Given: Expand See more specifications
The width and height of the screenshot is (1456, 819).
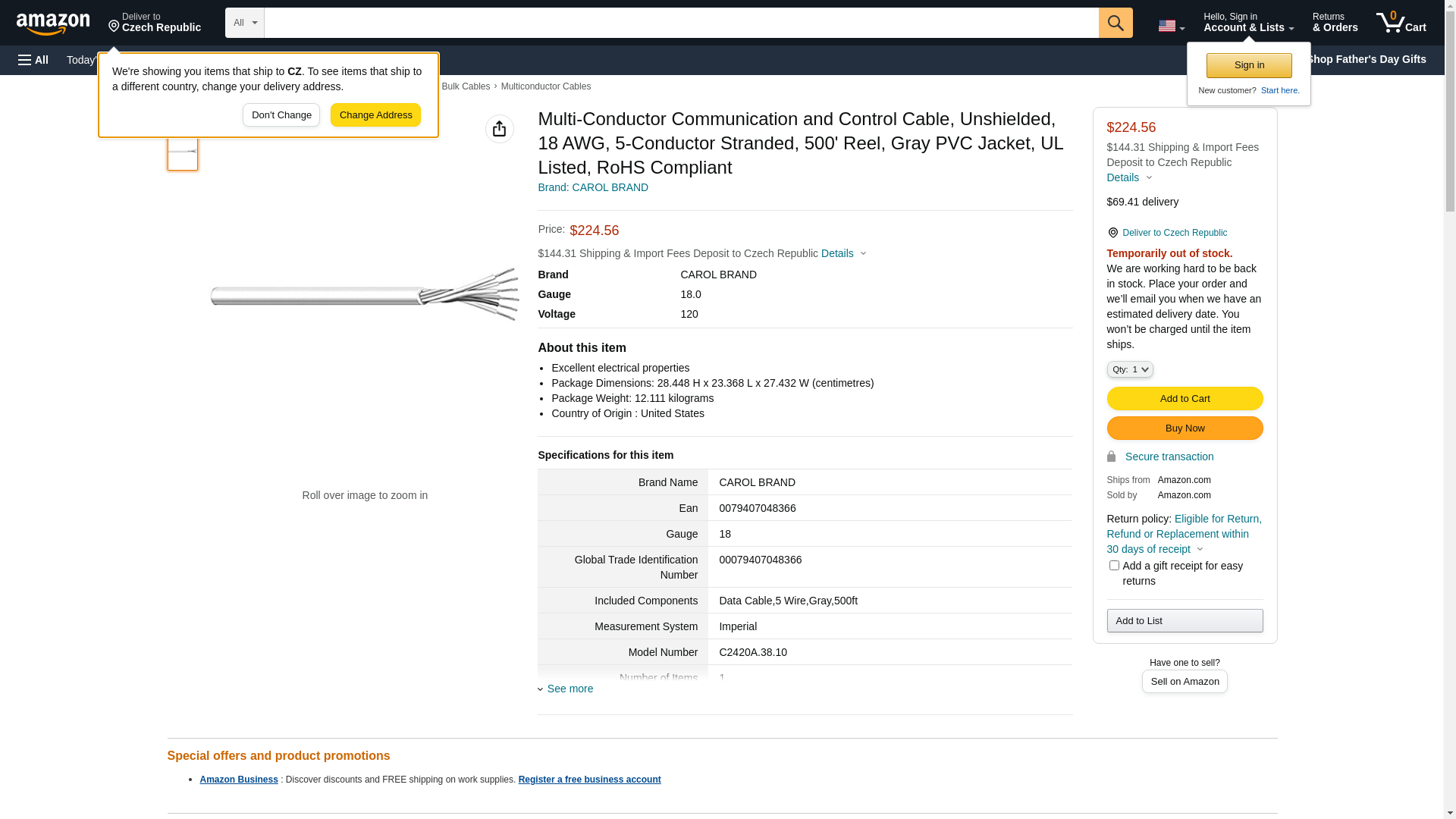Looking at the screenshot, I should (570, 689).
